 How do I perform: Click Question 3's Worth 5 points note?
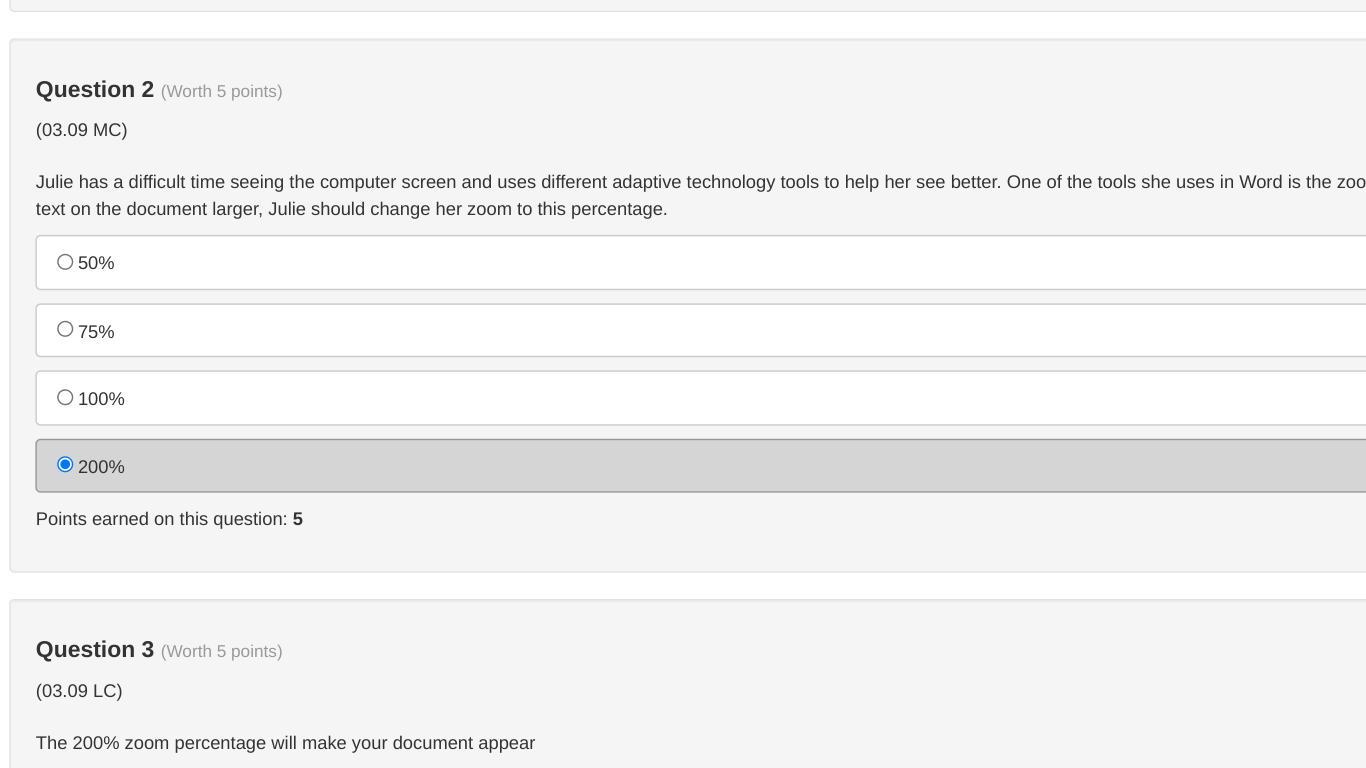coord(221,651)
